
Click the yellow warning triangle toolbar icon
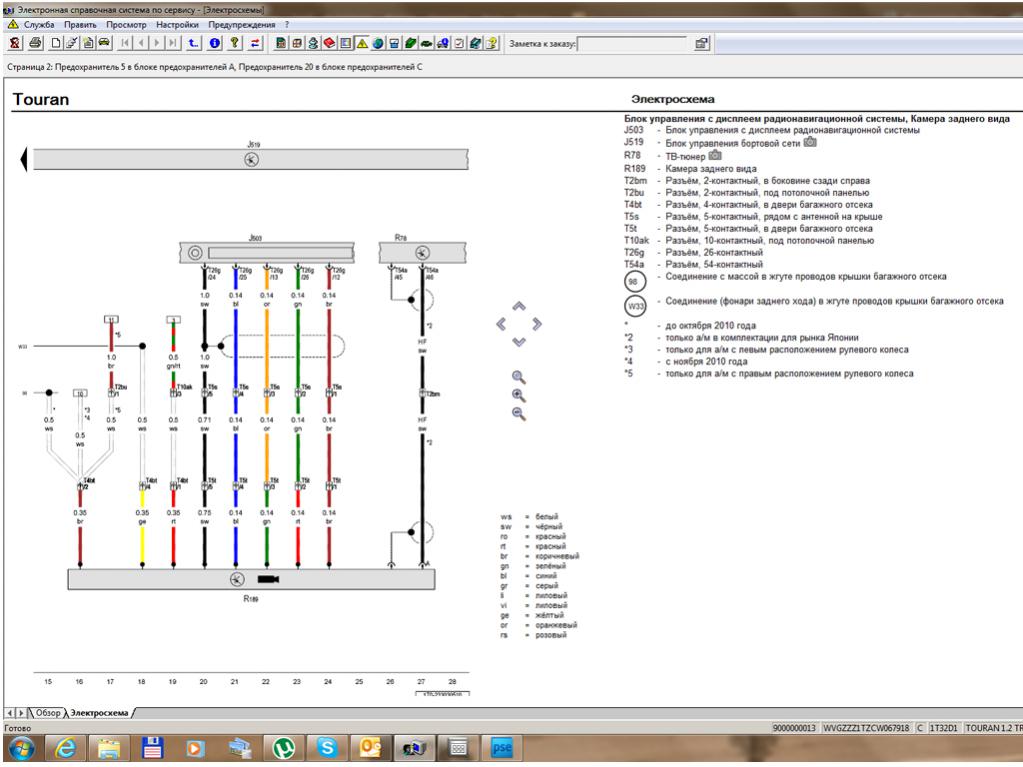tap(361, 43)
